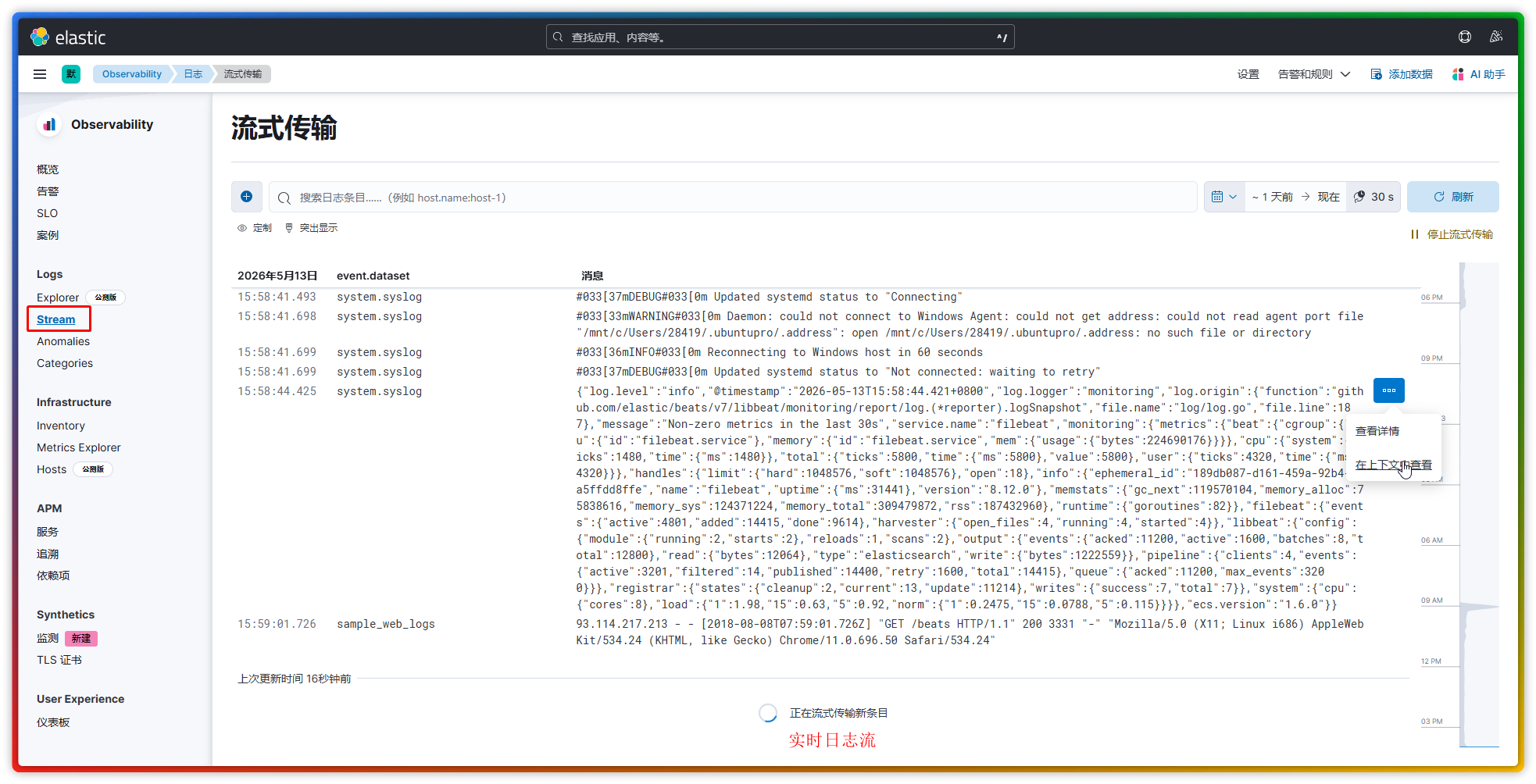
Task: Click the AI assistant icon
Action: [1458, 74]
